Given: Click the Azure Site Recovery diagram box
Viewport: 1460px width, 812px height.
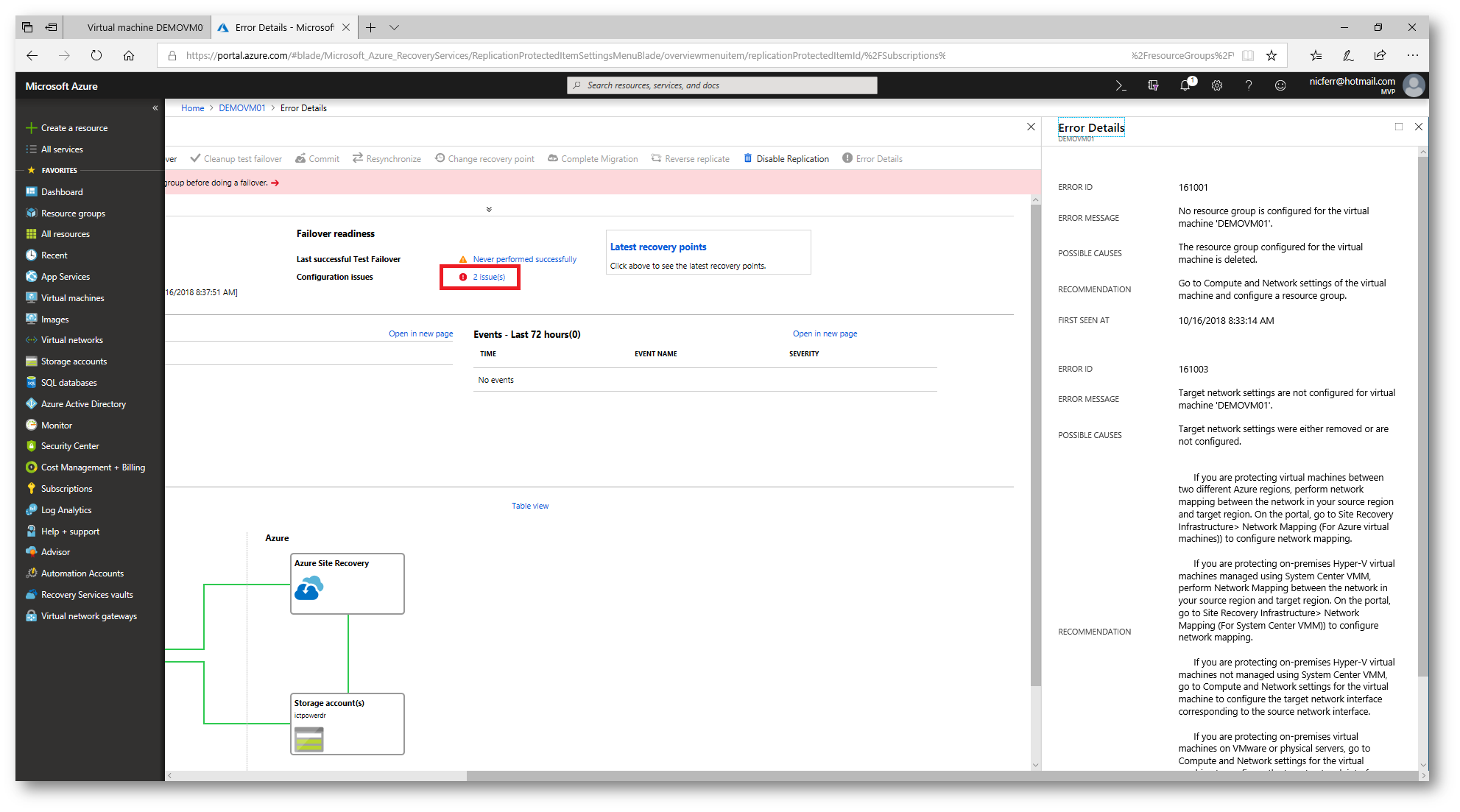Looking at the screenshot, I should click(x=348, y=584).
